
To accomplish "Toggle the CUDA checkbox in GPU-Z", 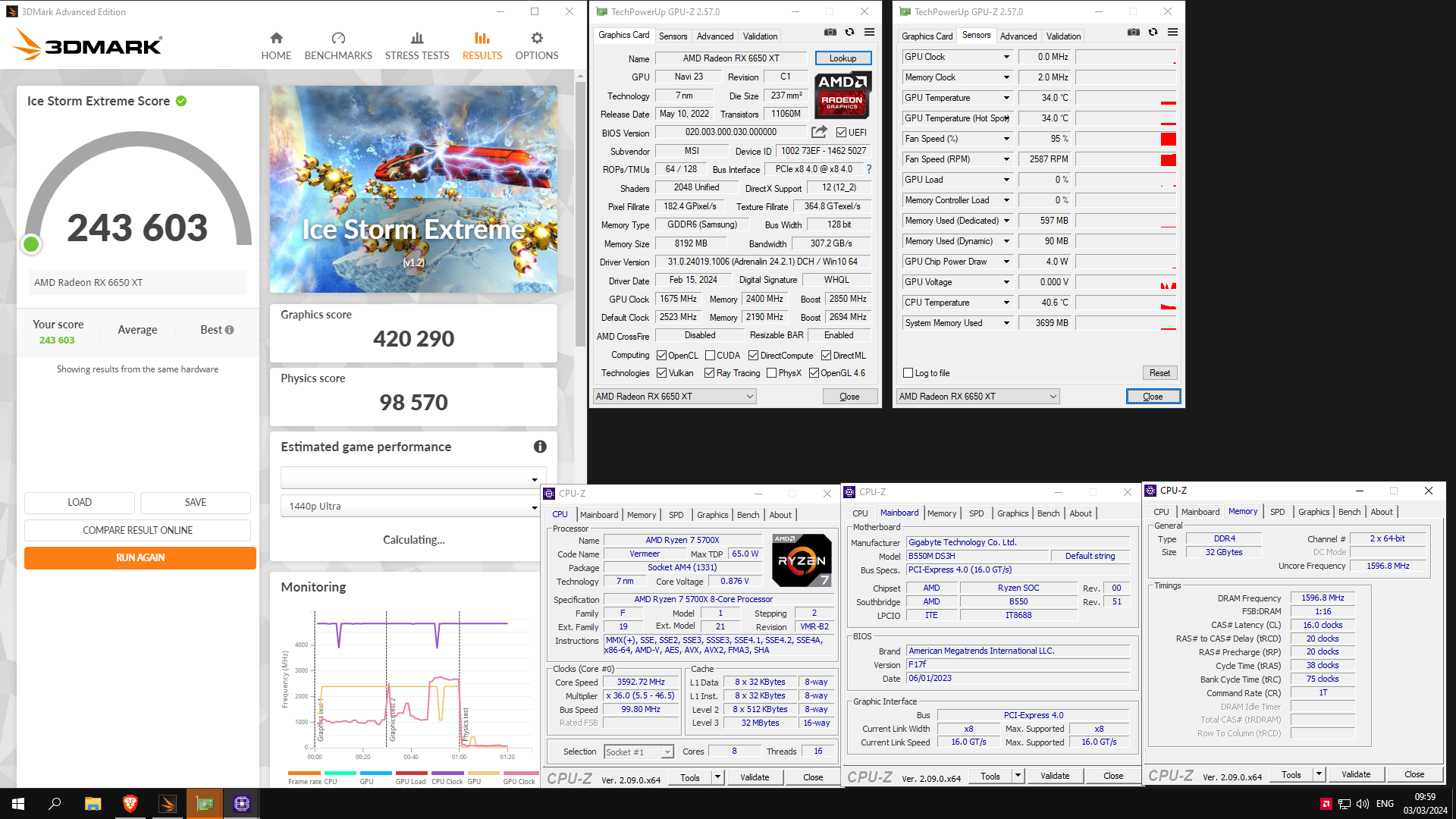I will click(710, 356).
